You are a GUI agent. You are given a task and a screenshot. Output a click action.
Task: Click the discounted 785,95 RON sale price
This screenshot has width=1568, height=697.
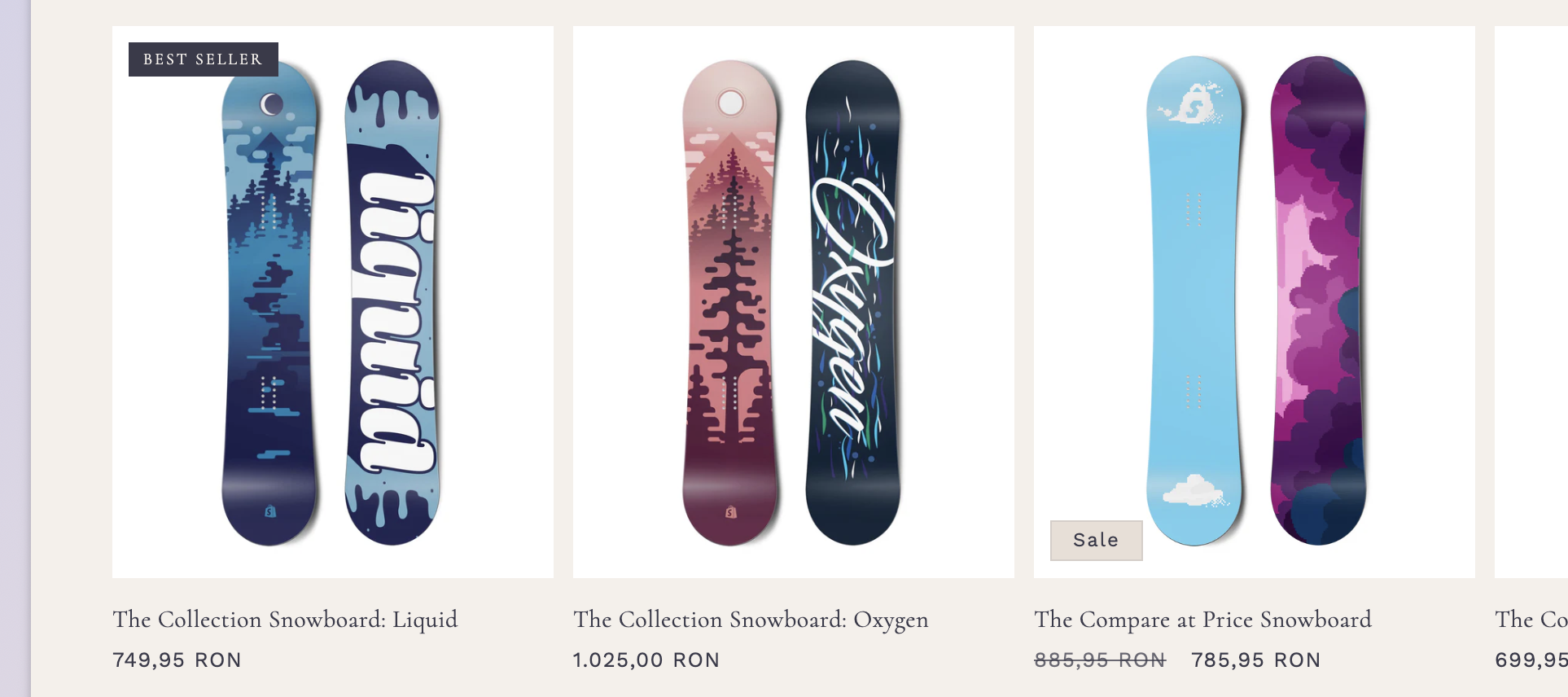[1255, 660]
